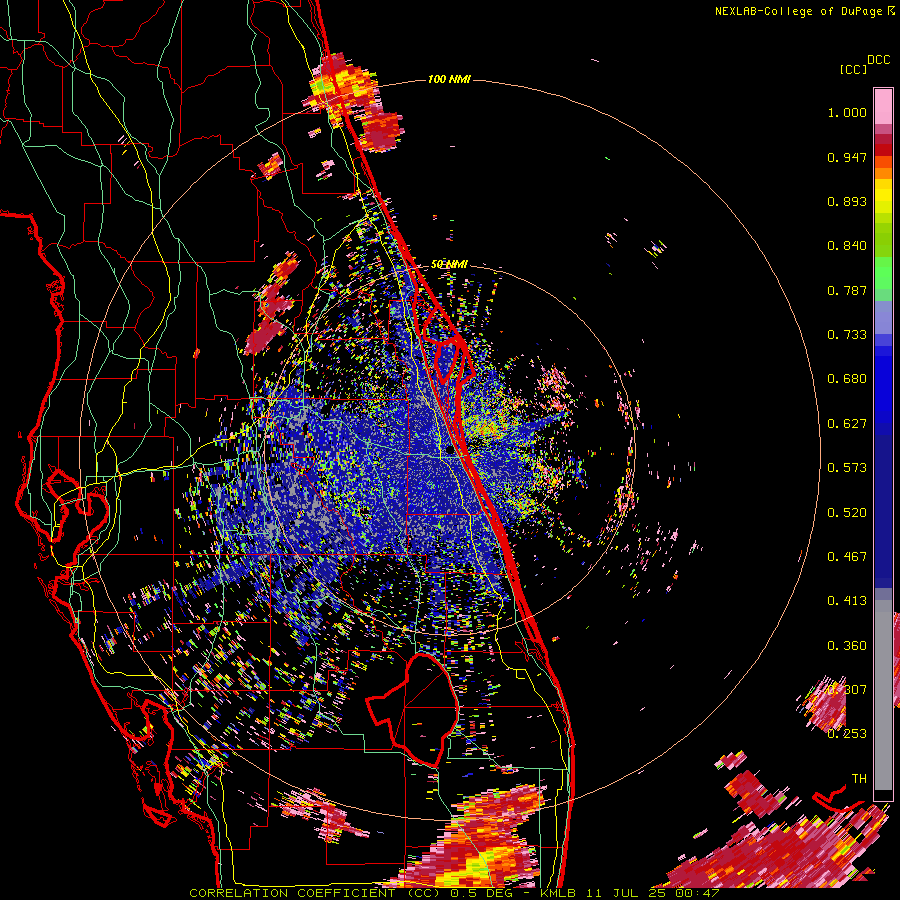Image resolution: width=900 pixels, height=900 pixels.
Task: Select the 0.787 scale value
Action: (847, 290)
